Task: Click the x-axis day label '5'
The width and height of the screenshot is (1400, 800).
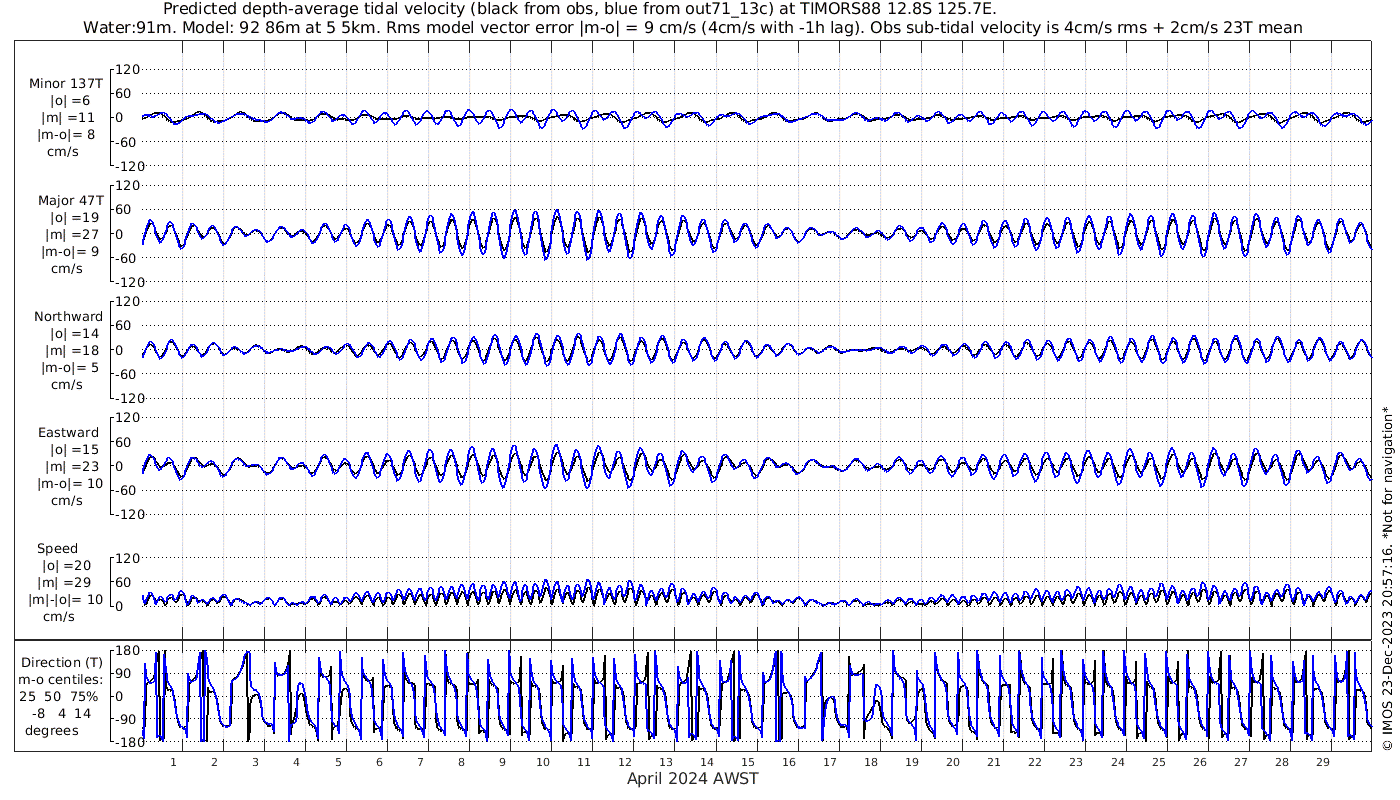Action: click(338, 762)
